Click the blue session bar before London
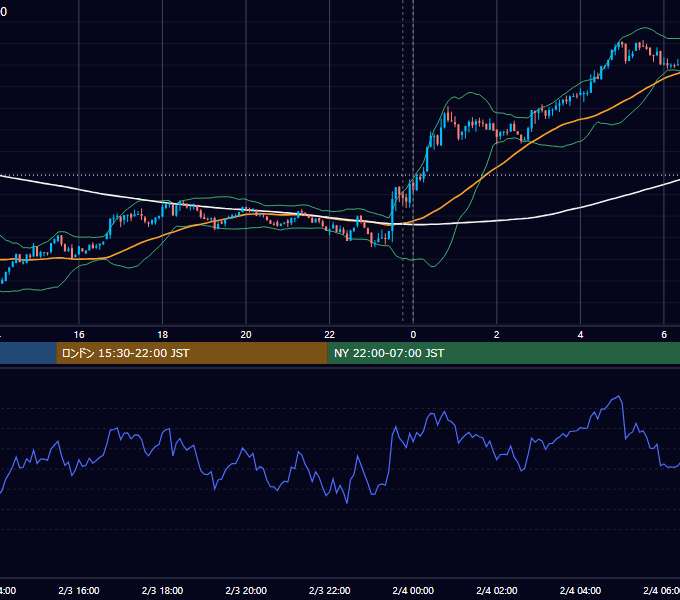The height and width of the screenshot is (600, 680). [28, 353]
